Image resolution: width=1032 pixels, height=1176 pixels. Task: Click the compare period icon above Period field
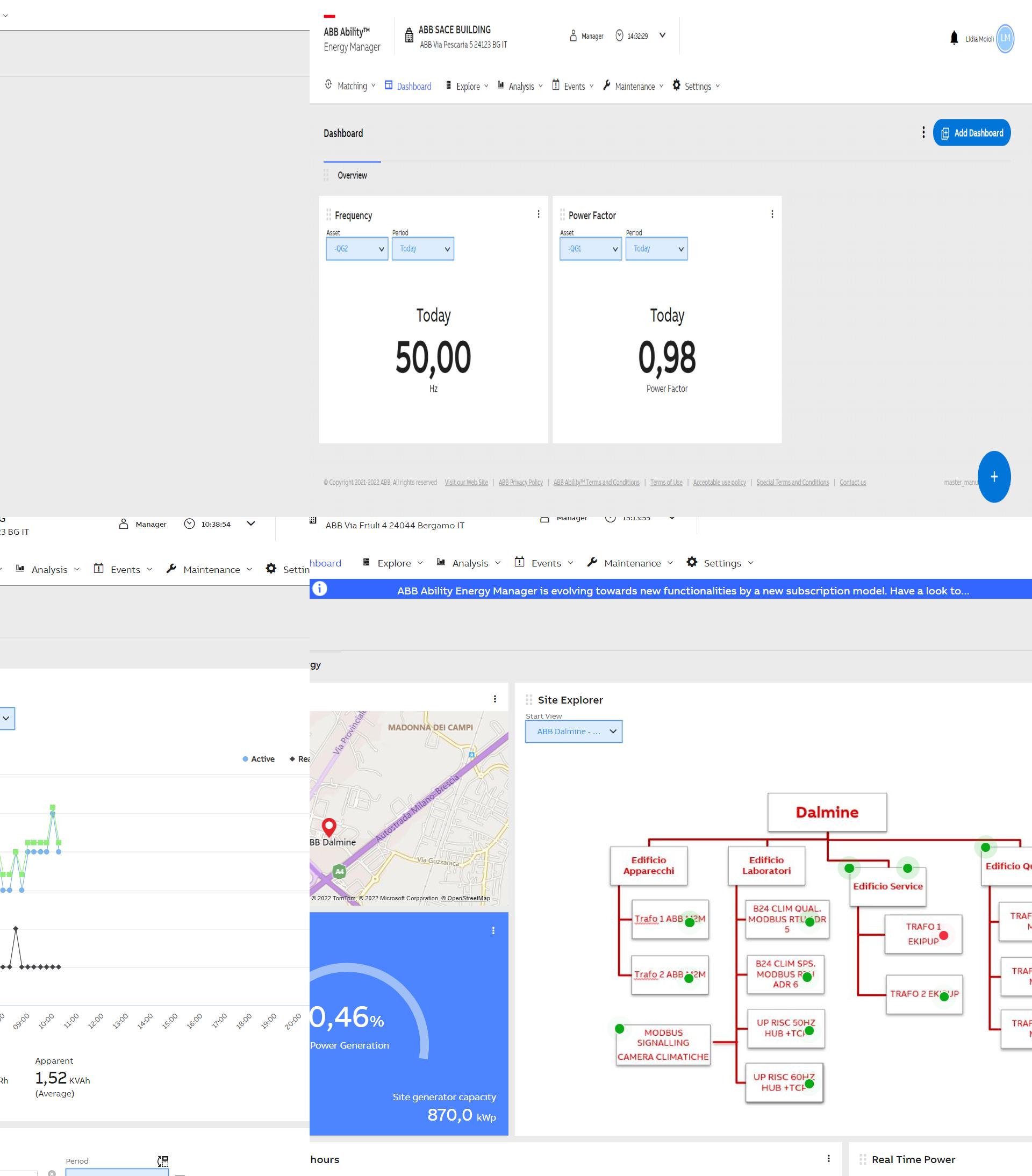click(x=163, y=1161)
